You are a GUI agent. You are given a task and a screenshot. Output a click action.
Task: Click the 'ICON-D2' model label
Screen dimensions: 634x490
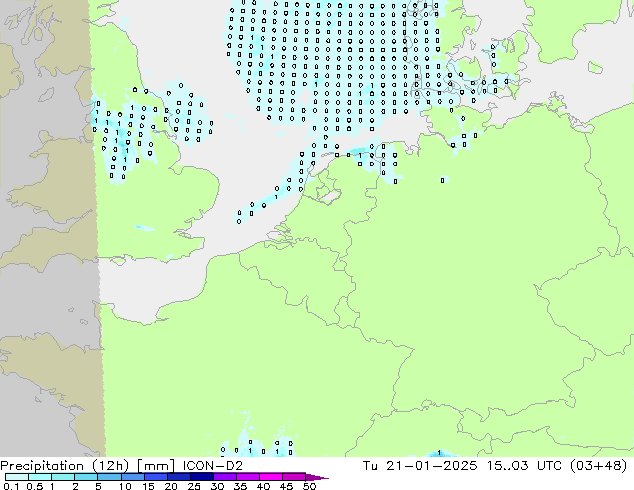pyautogui.click(x=213, y=466)
